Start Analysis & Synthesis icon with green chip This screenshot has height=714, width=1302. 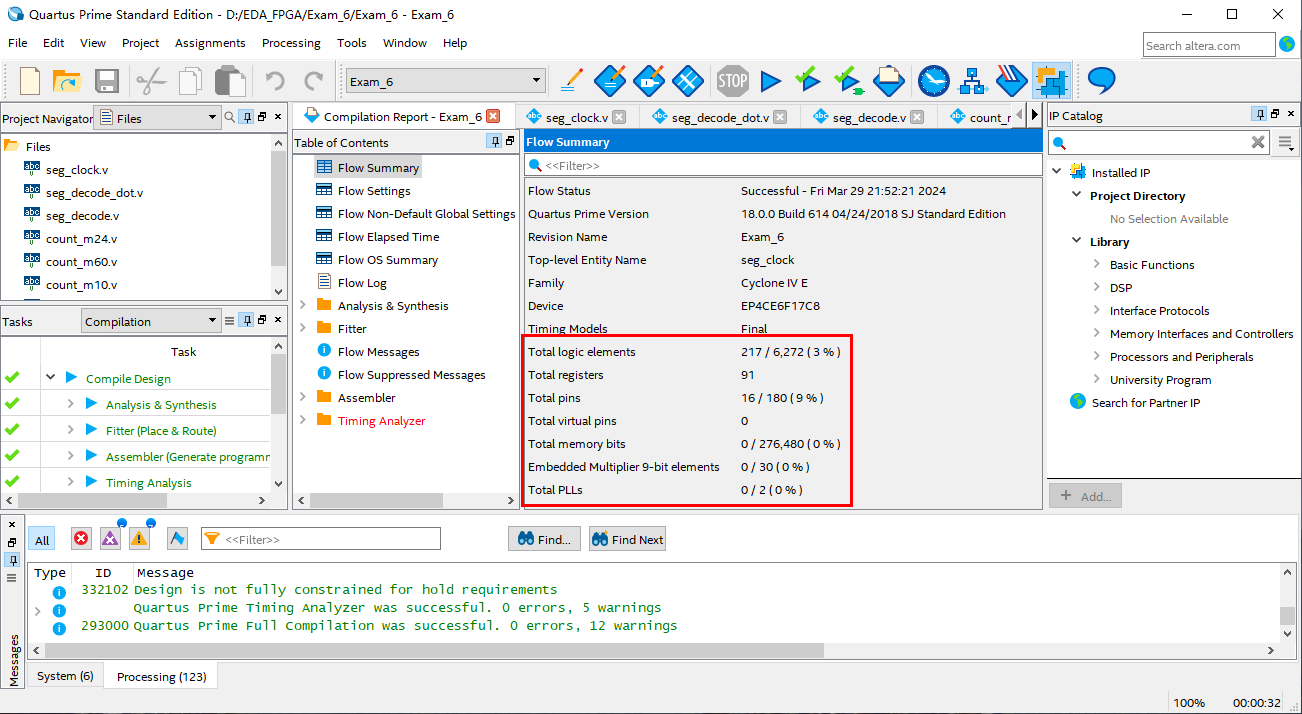coord(849,81)
